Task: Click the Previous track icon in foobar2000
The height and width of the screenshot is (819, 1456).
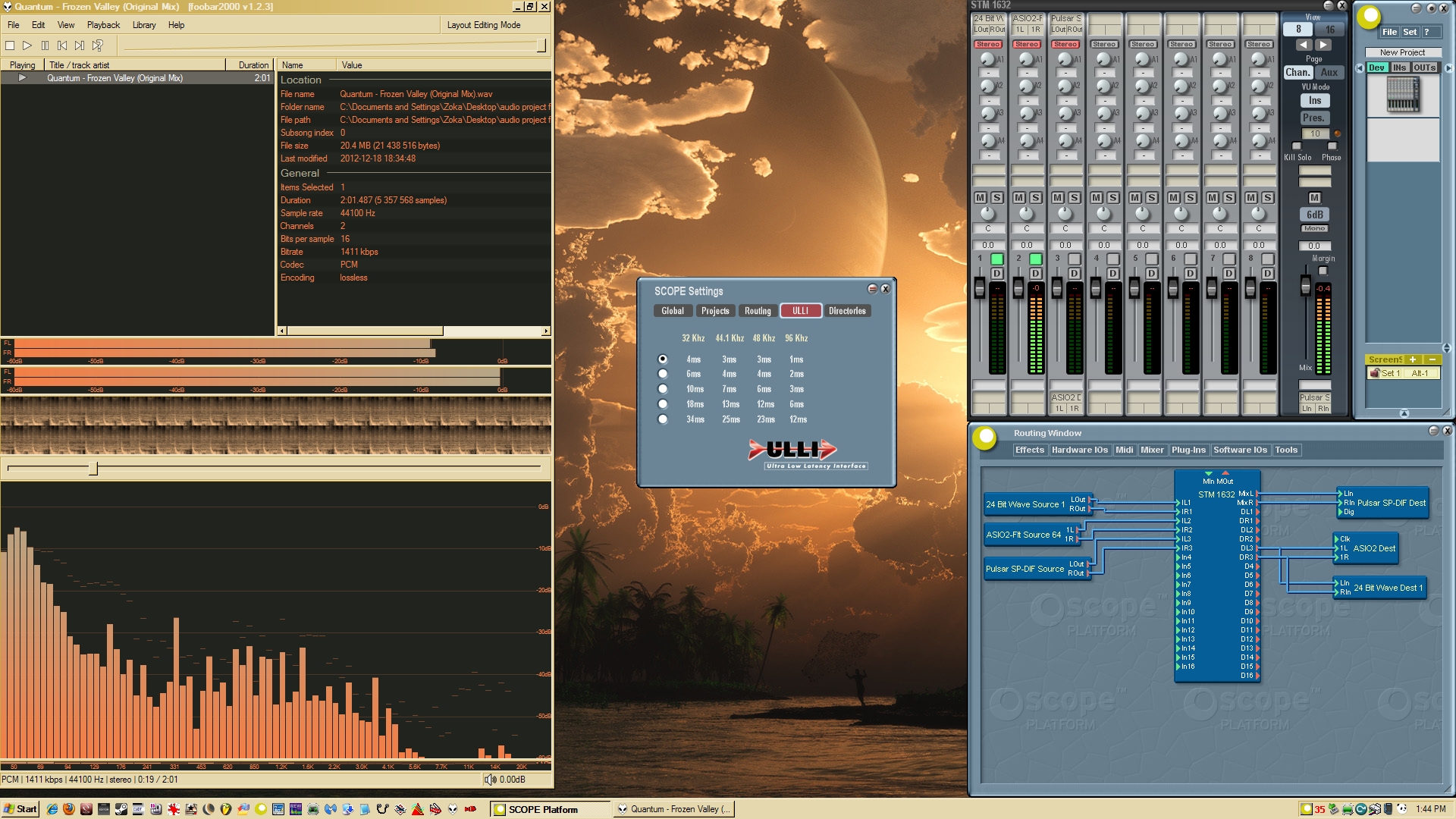Action: coord(62,45)
